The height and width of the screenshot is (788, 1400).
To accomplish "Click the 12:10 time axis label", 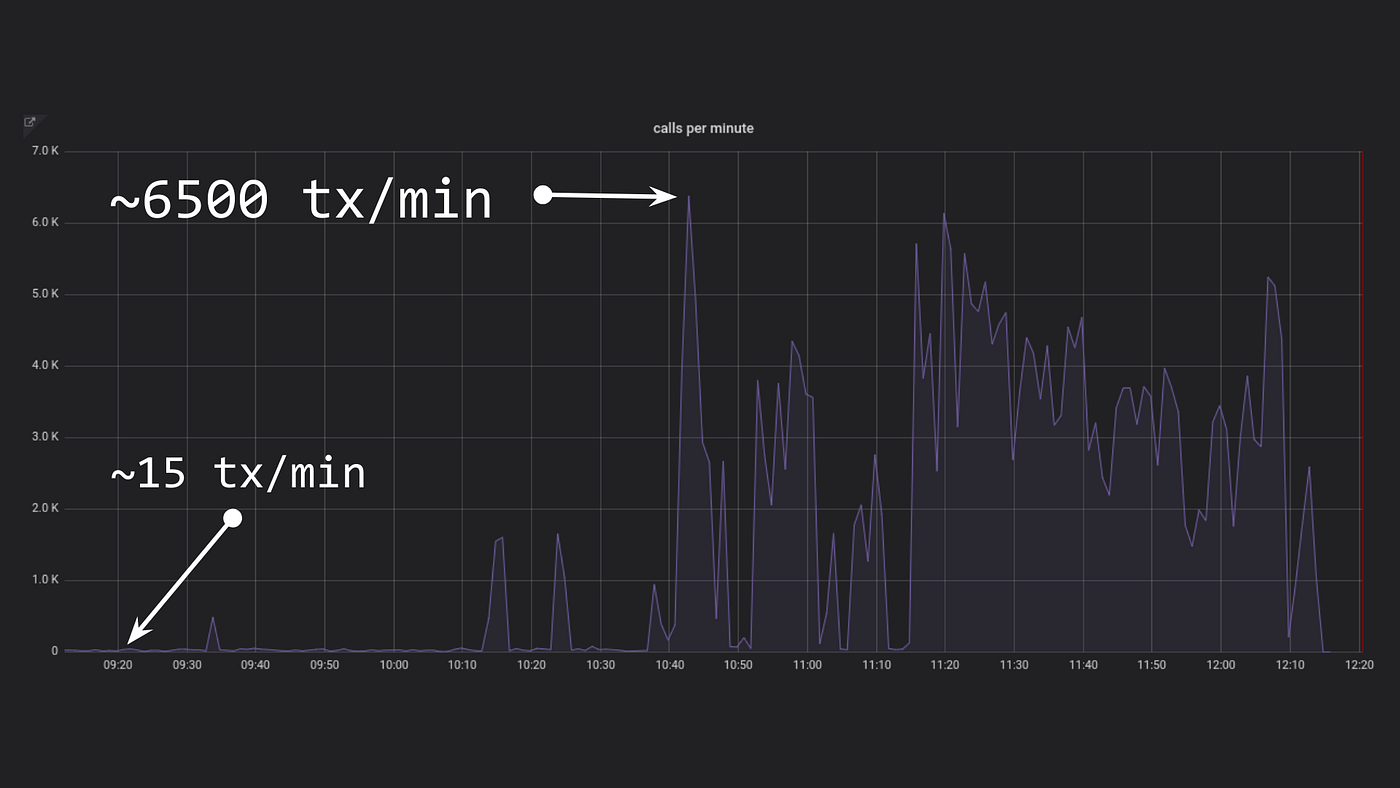I will point(1290,665).
